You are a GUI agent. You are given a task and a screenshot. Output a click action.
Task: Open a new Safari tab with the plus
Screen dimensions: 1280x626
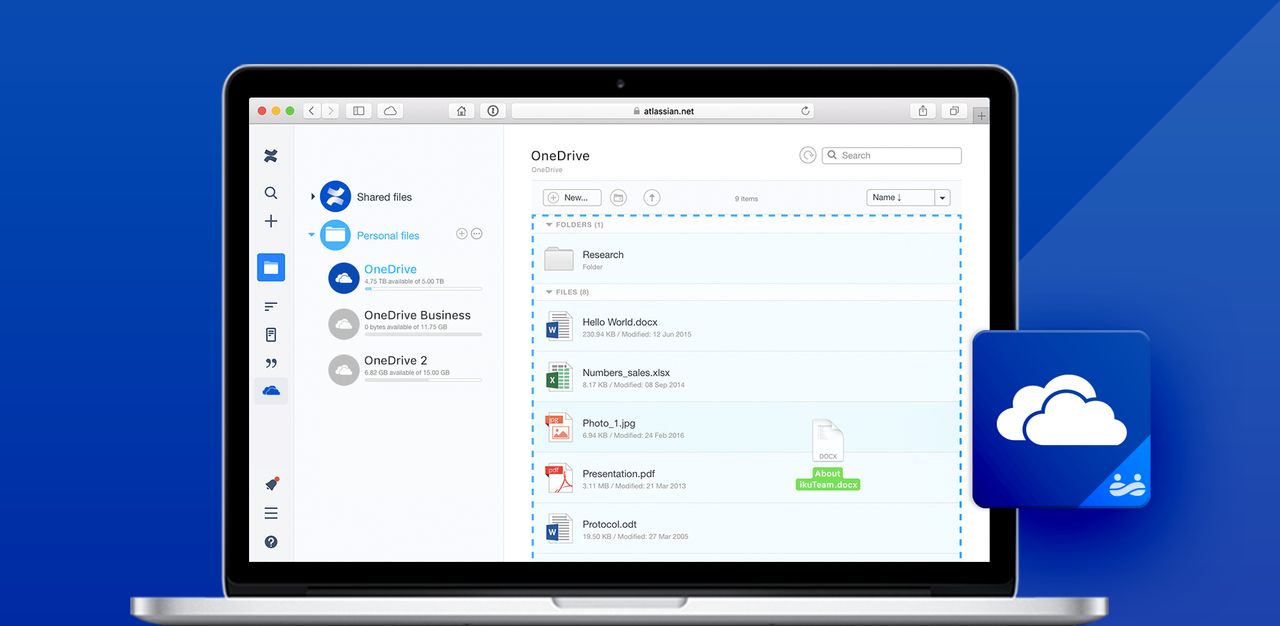[981, 116]
